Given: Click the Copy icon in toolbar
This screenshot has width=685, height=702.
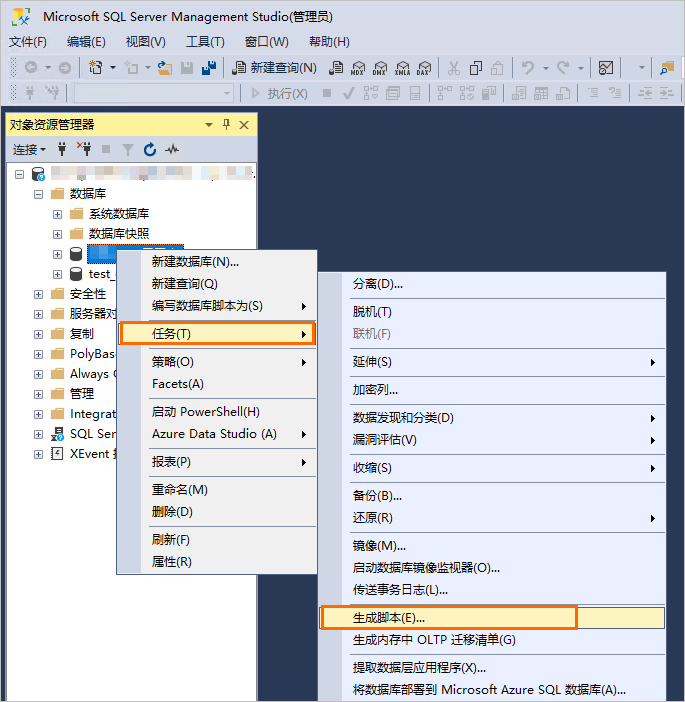Looking at the screenshot, I should [x=475, y=68].
